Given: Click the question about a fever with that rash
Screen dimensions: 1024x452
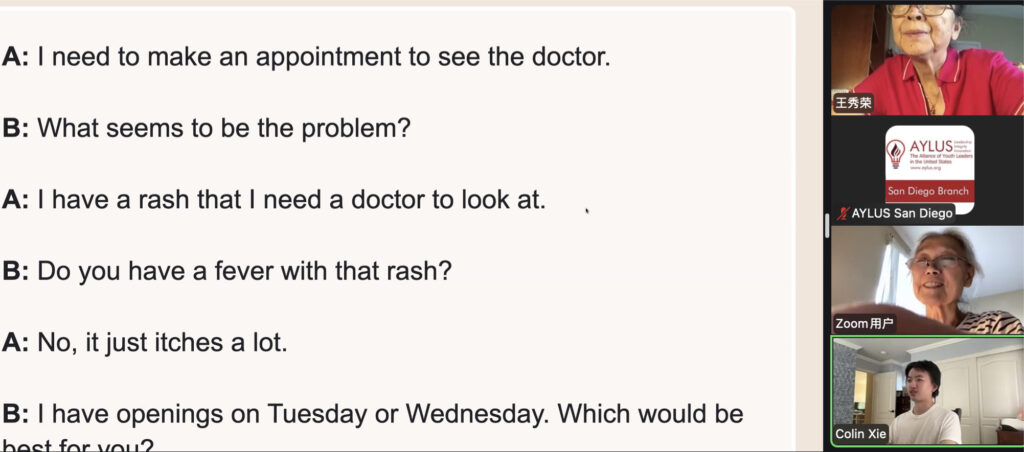Looking at the screenshot, I should (x=227, y=270).
